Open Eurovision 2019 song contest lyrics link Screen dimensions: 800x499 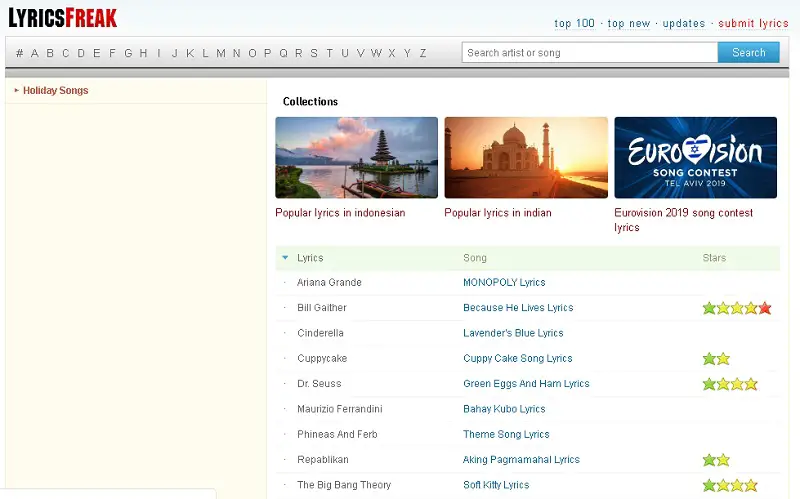coord(684,220)
